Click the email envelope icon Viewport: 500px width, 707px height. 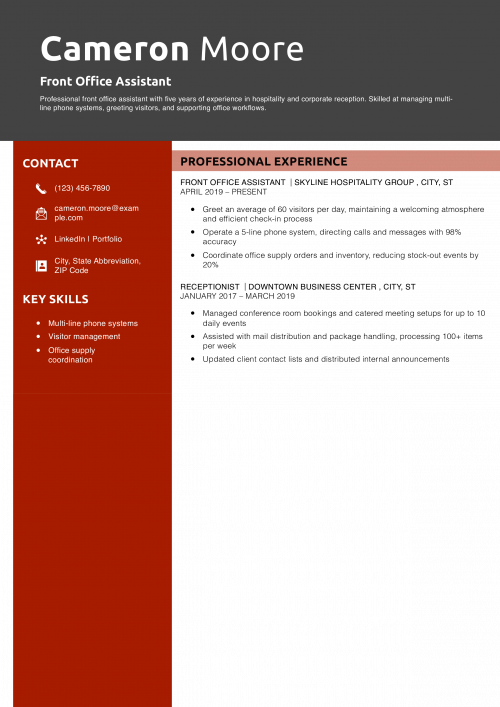pyautogui.click(x=41, y=213)
